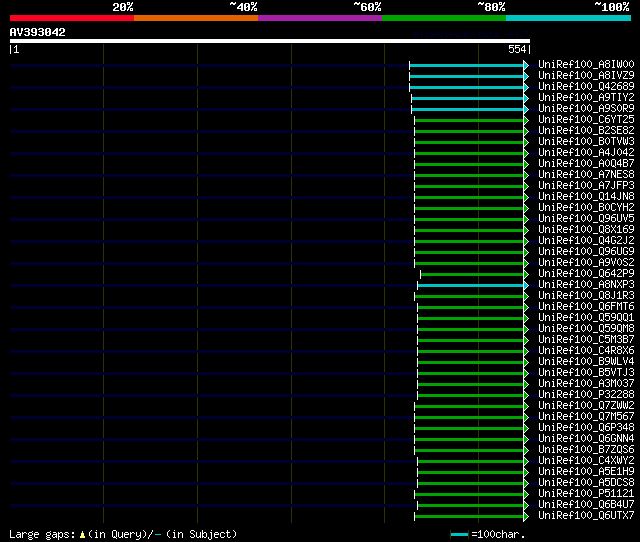This screenshot has height=542, width=640.
Task: Click the UniRef100_Q8J1R3 label
Action: coord(586,296)
